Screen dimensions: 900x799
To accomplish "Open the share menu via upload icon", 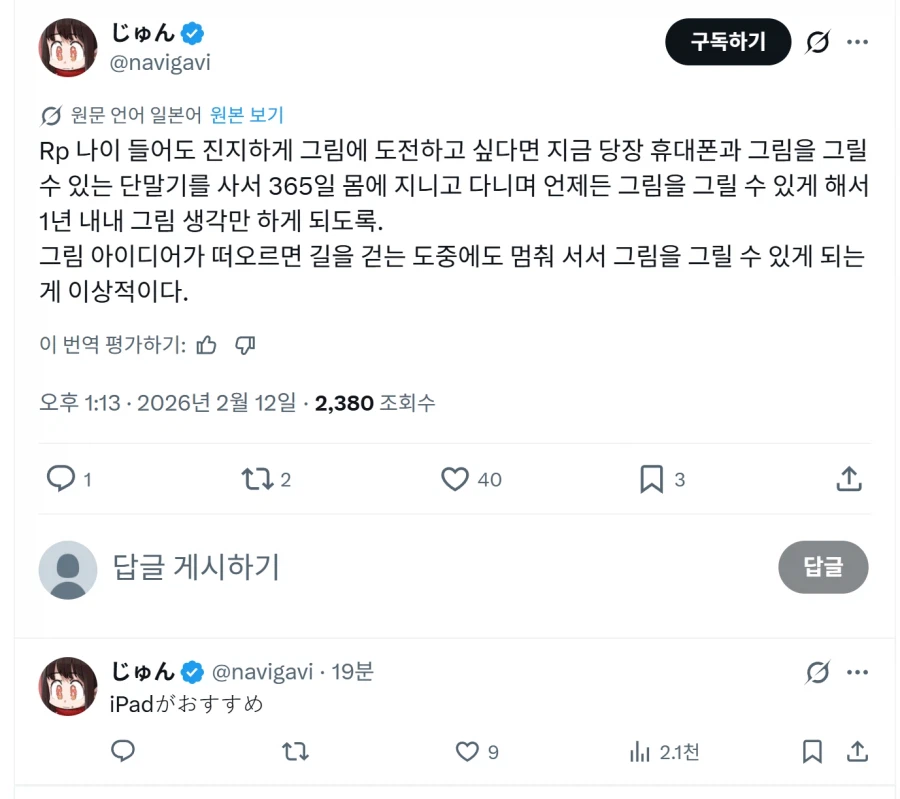I will 849,479.
